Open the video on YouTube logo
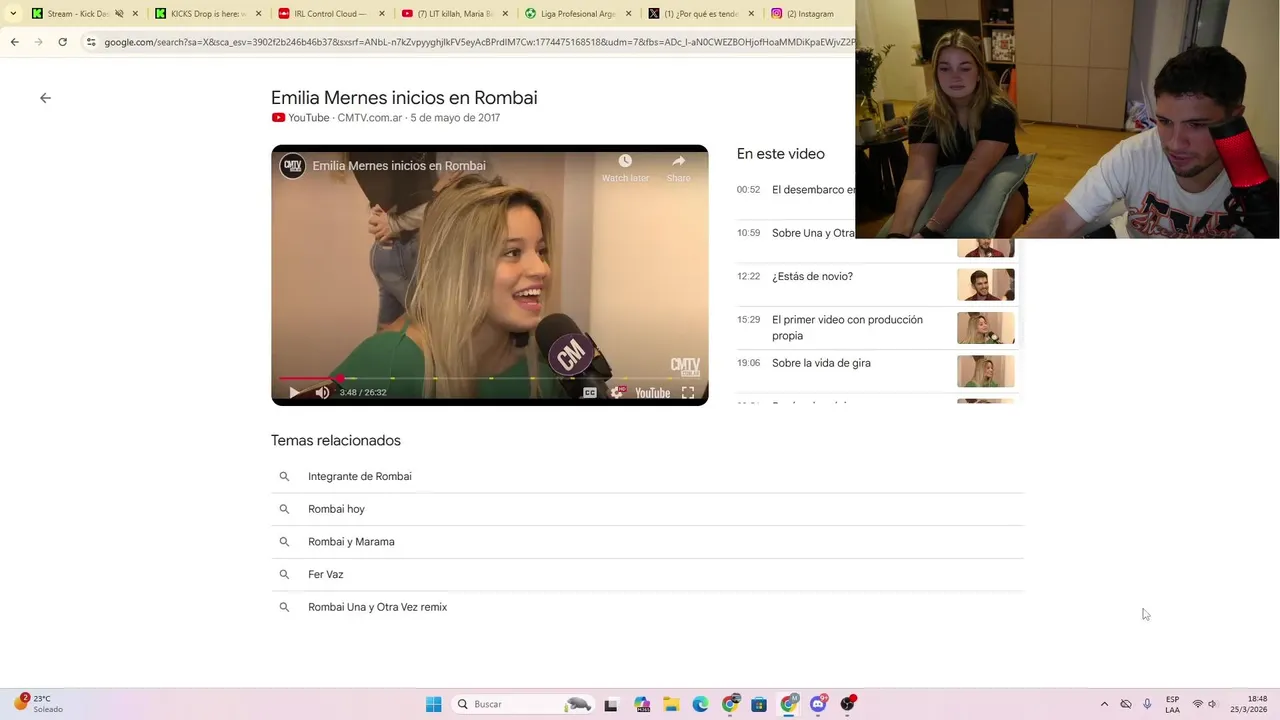Viewport: 1280px width, 720px height. tap(652, 393)
